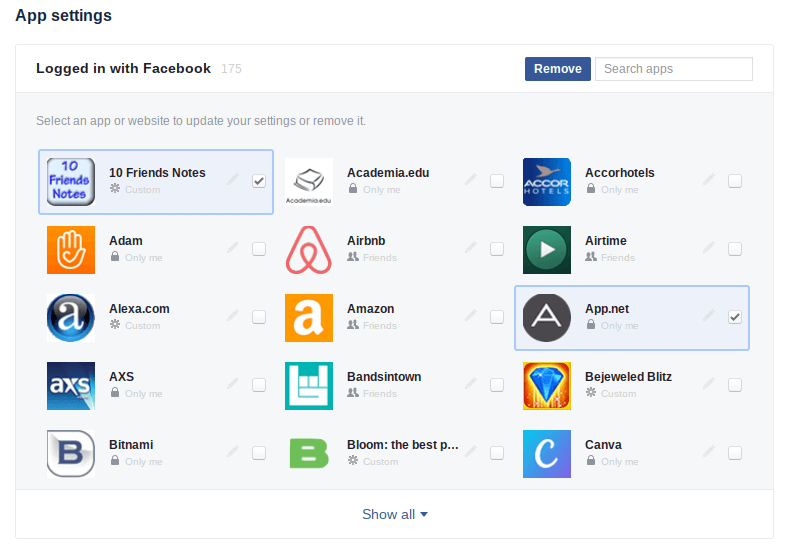
Task: Click the Airbnb app icon
Action: pyautogui.click(x=309, y=250)
